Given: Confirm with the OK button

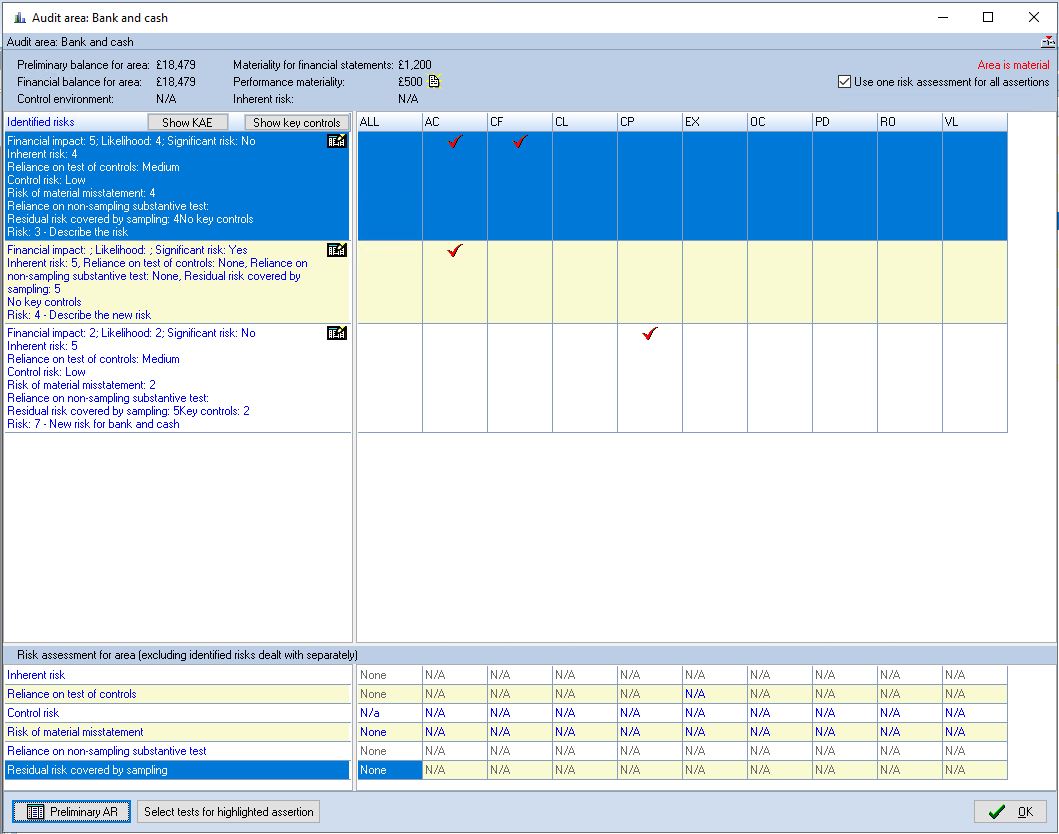Looking at the screenshot, I should point(1010,812).
